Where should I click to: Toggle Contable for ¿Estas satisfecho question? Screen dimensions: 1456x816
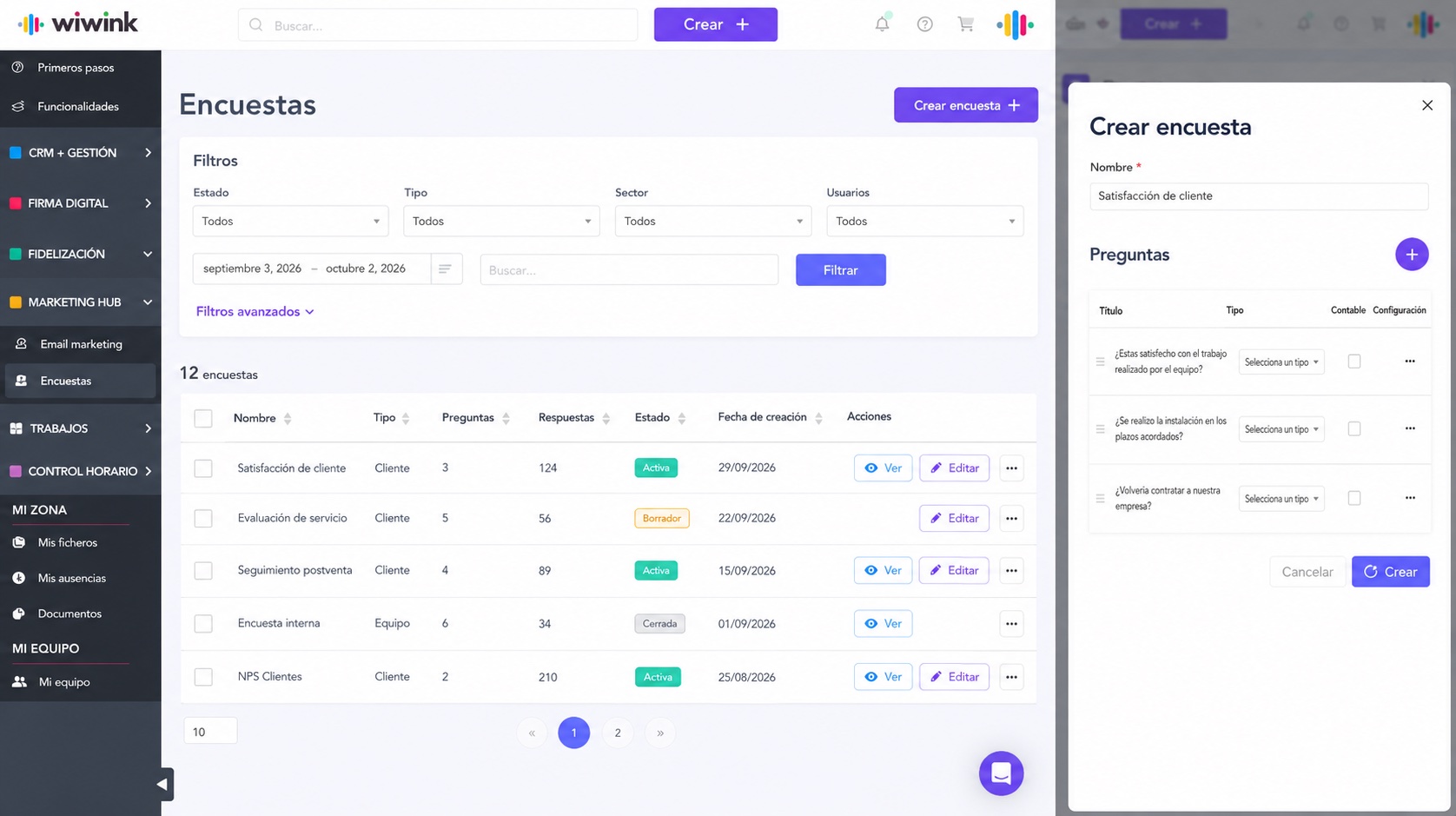(1354, 362)
